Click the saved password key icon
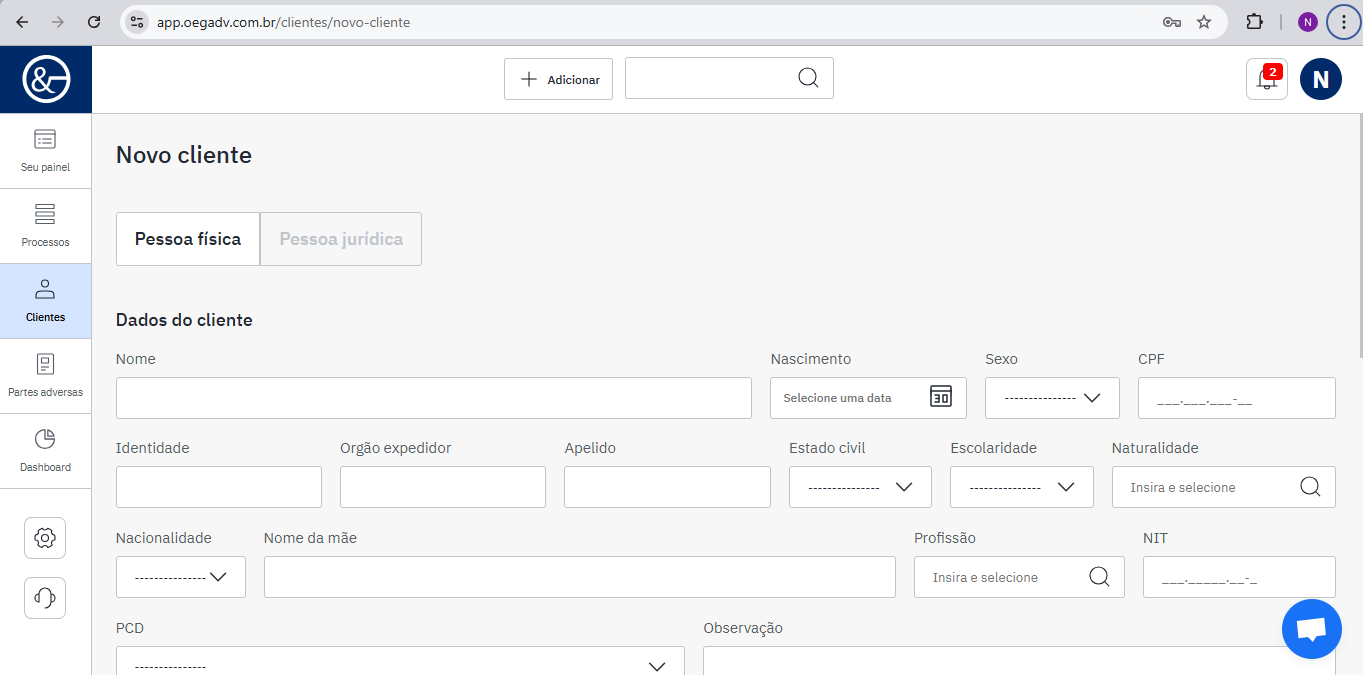 (x=1172, y=22)
